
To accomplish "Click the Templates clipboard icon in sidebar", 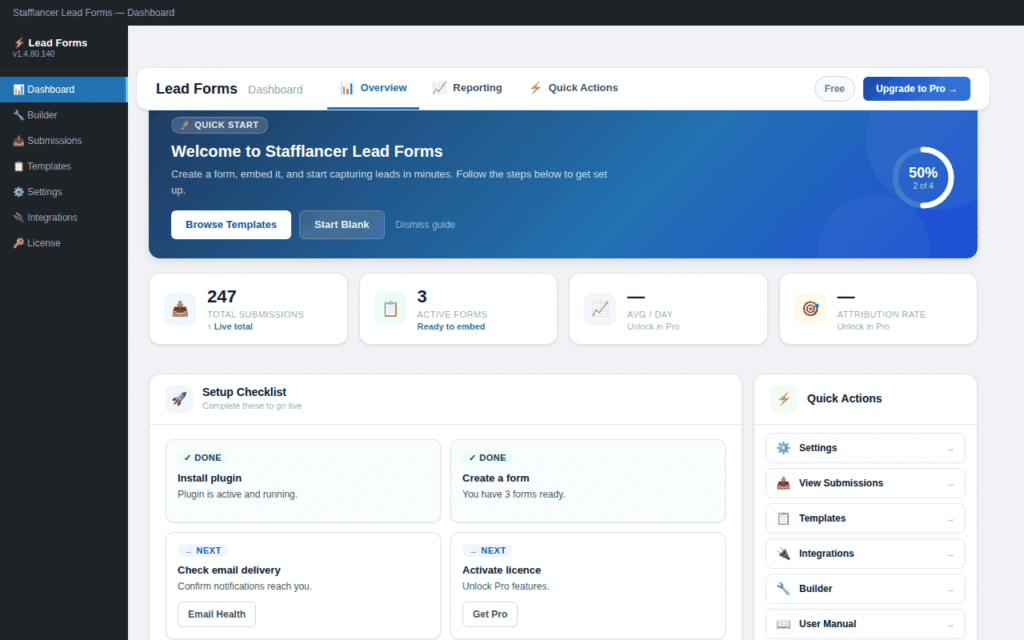I will (x=18, y=166).
